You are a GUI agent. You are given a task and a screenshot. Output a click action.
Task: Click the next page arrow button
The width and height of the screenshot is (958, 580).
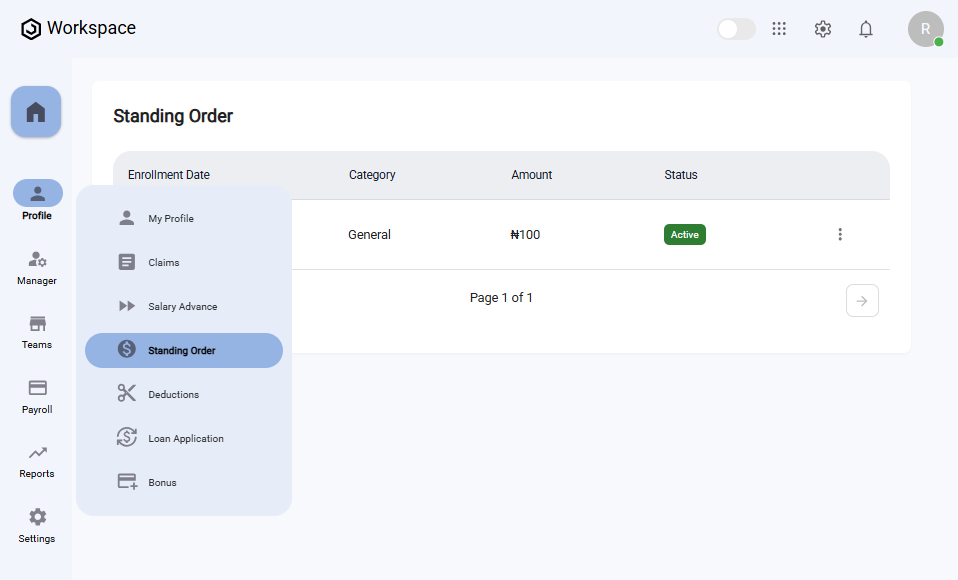tap(862, 301)
